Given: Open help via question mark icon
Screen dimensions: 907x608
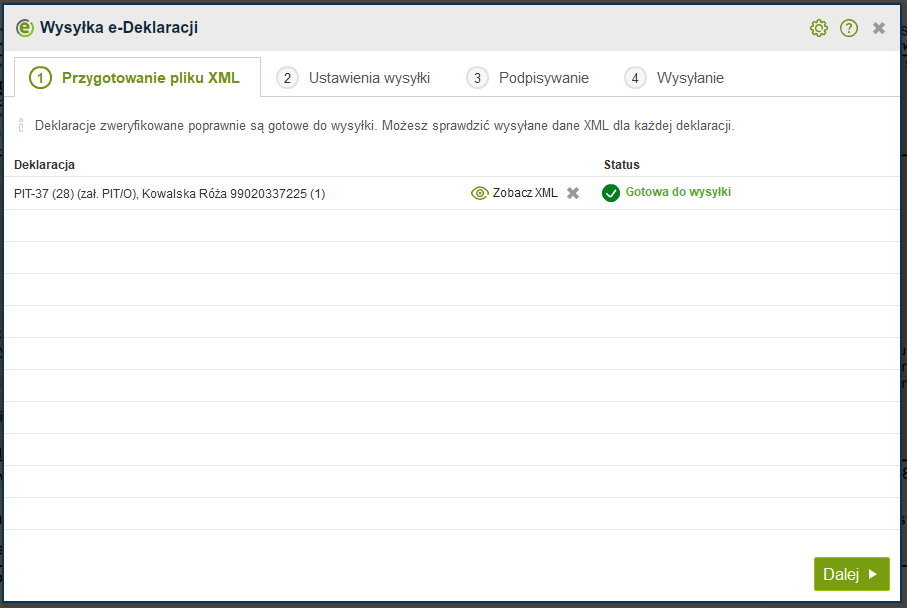Looking at the screenshot, I should coord(849,28).
